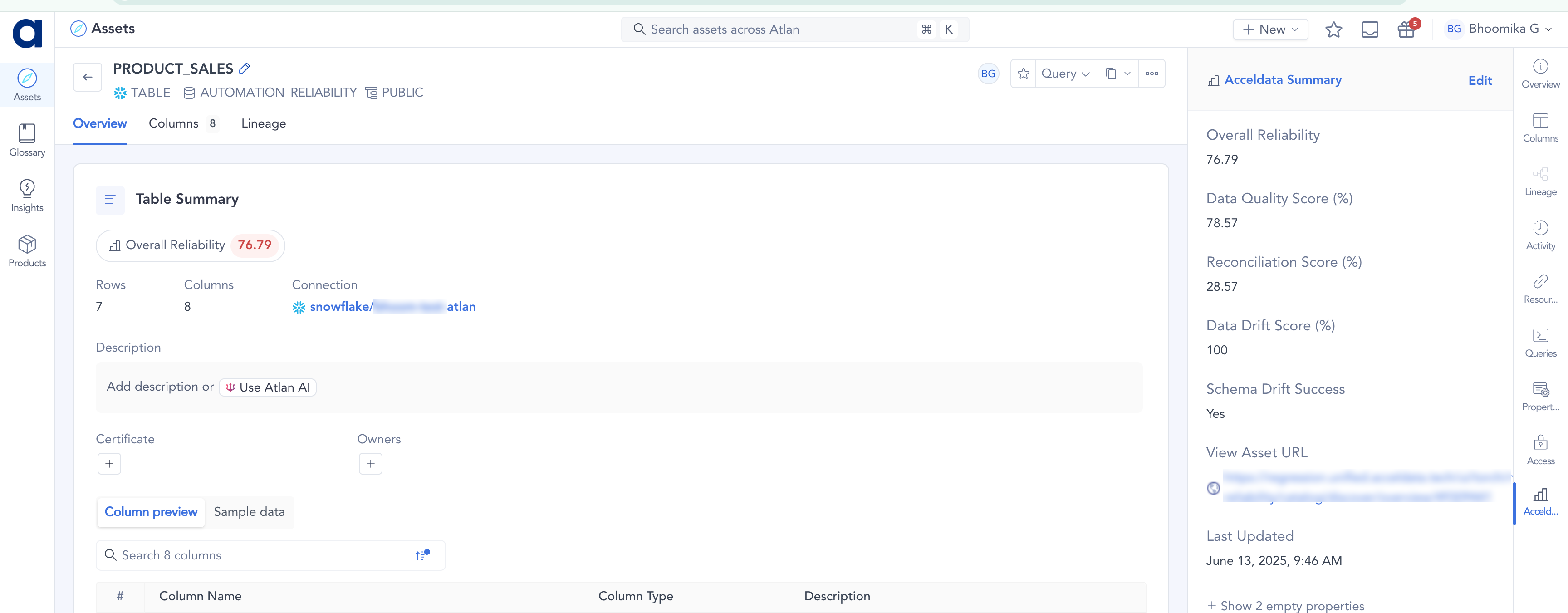This screenshot has width=1568, height=613.
Task: Add a certificate with plus button
Action: pyautogui.click(x=109, y=464)
